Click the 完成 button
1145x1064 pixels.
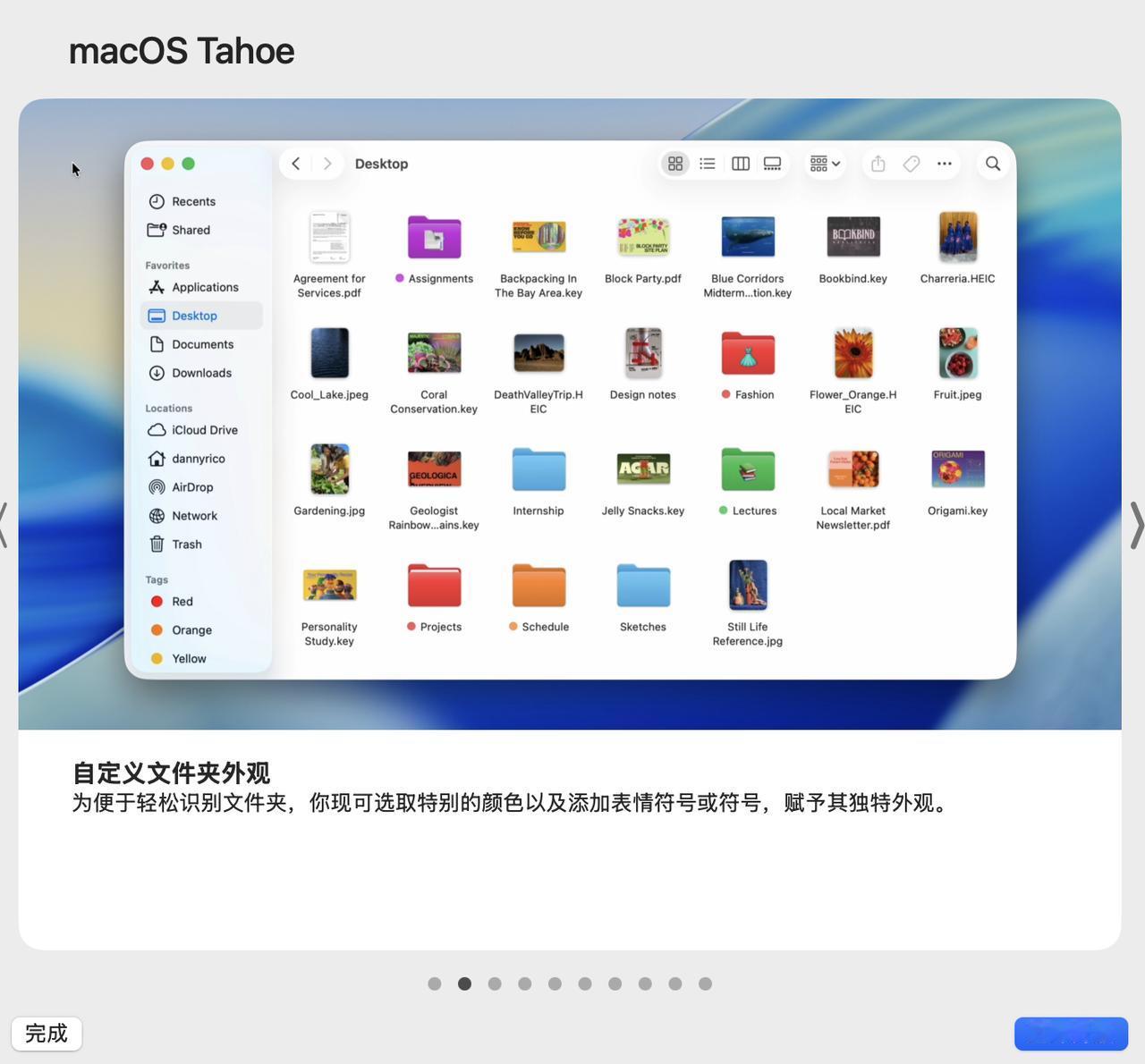[47, 1034]
